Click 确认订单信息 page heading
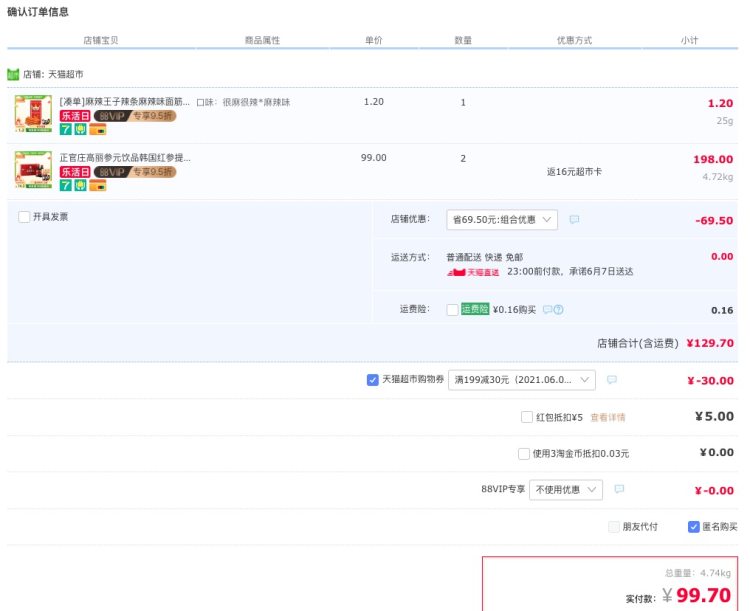Screen dimensions: 750x611 (x=38, y=12)
